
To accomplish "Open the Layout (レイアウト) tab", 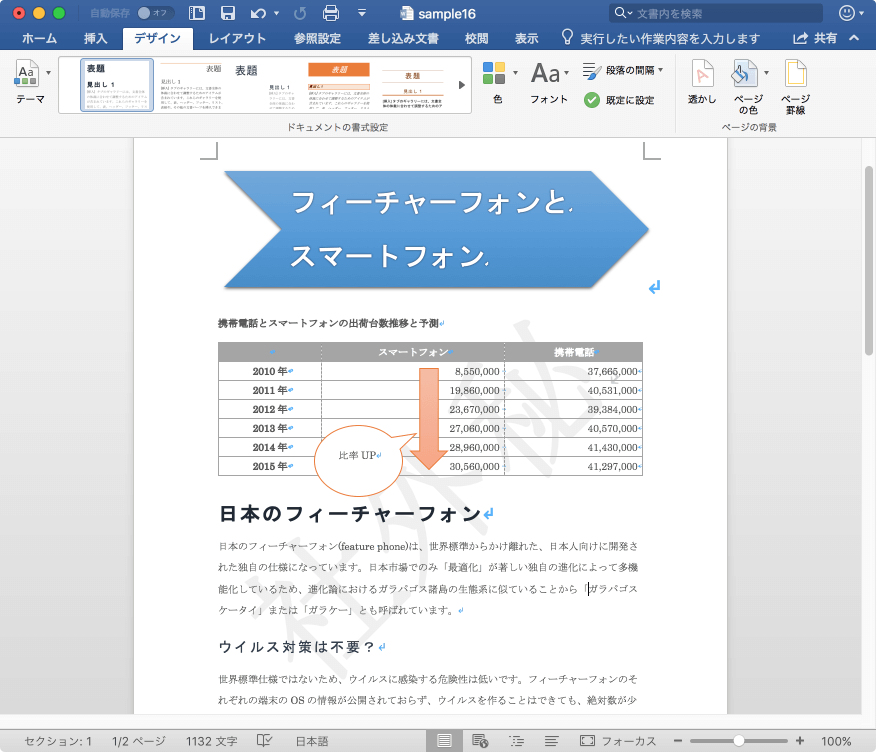I will coord(237,38).
